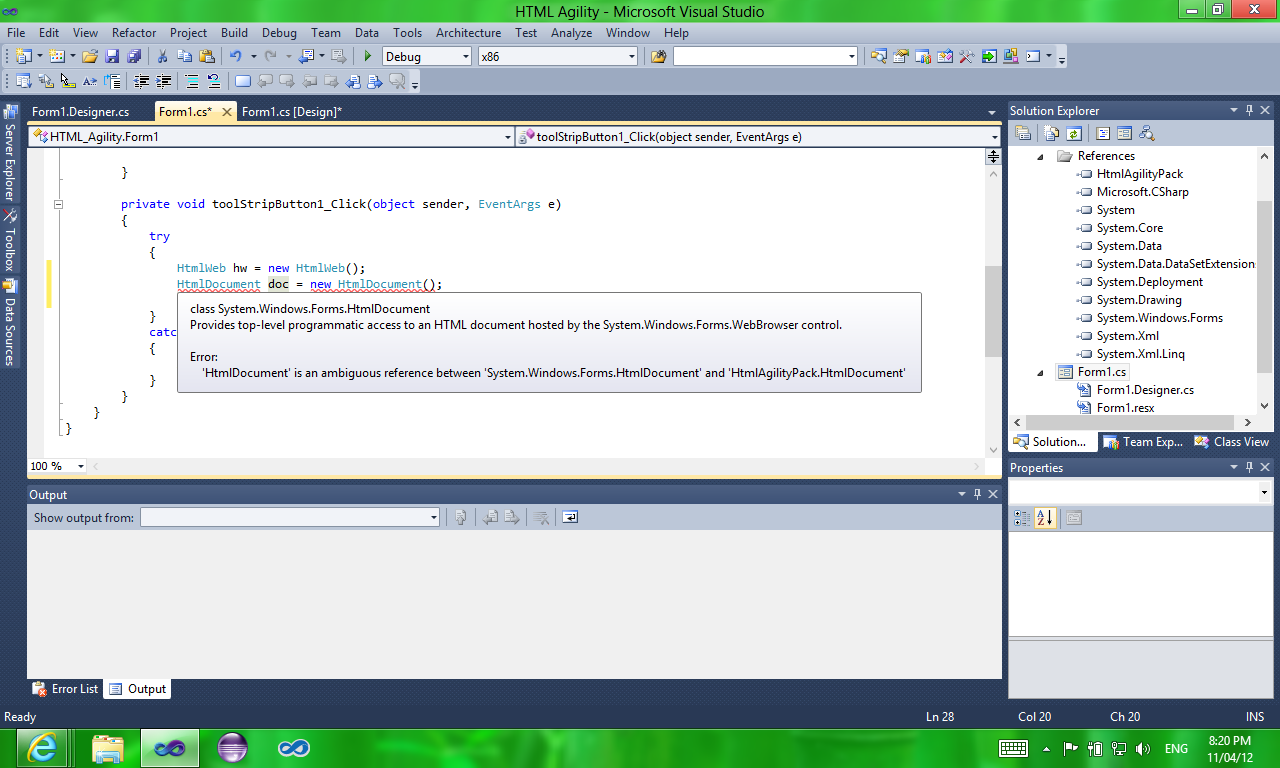Open Internet Explorer from the taskbar

click(x=42, y=748)
